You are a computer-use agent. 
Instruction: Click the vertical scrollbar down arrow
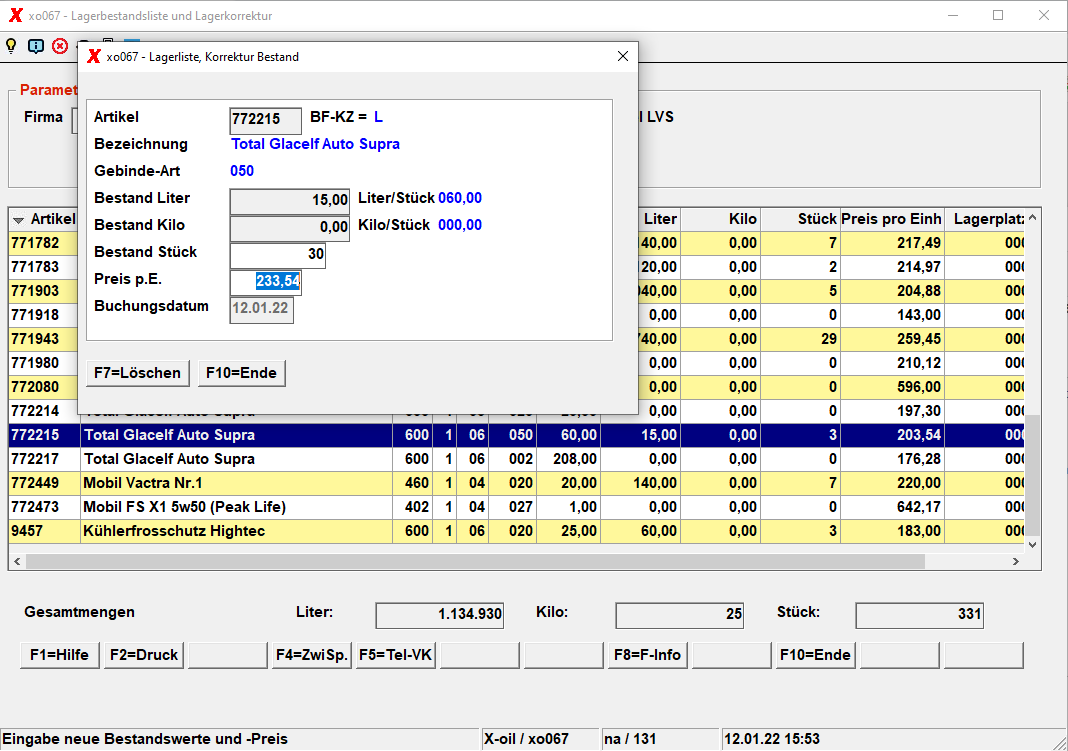pyautogui.click(x=1033, y=545)
